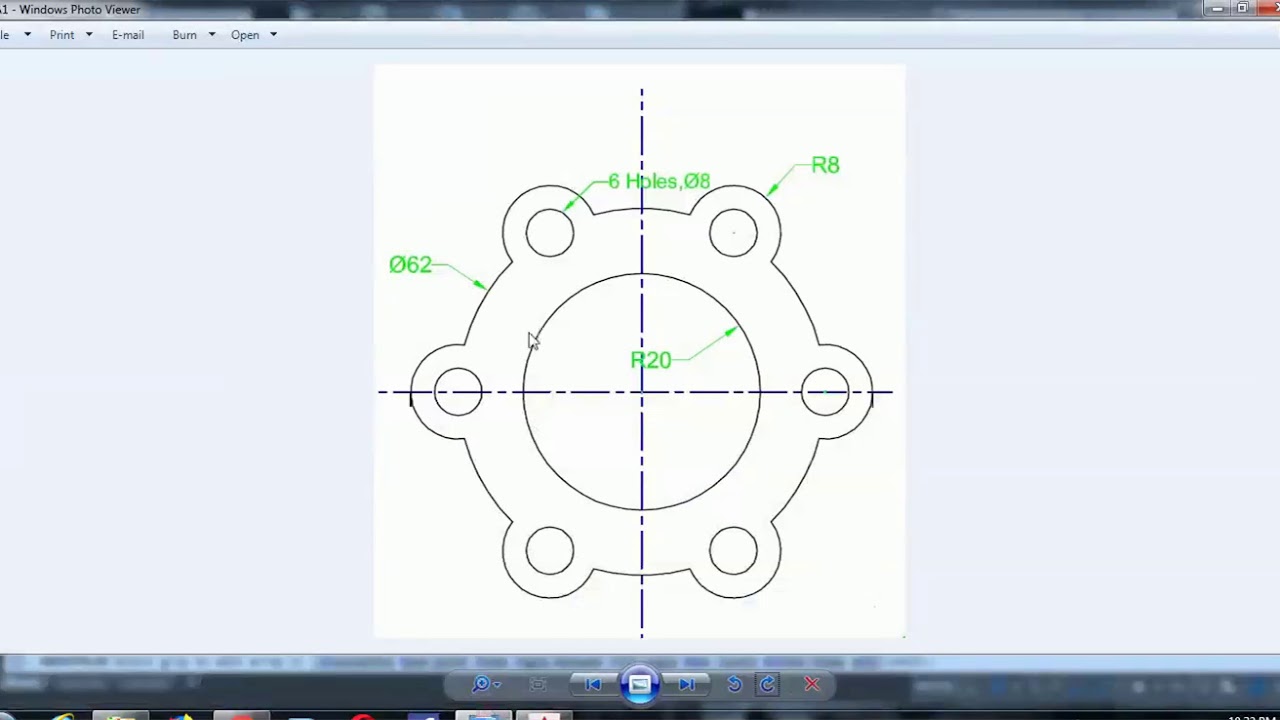This screenshot has width=1280, height=720.
Task: Delete the photo with red X
Action: pyautogui.click(x=812, y=684)
